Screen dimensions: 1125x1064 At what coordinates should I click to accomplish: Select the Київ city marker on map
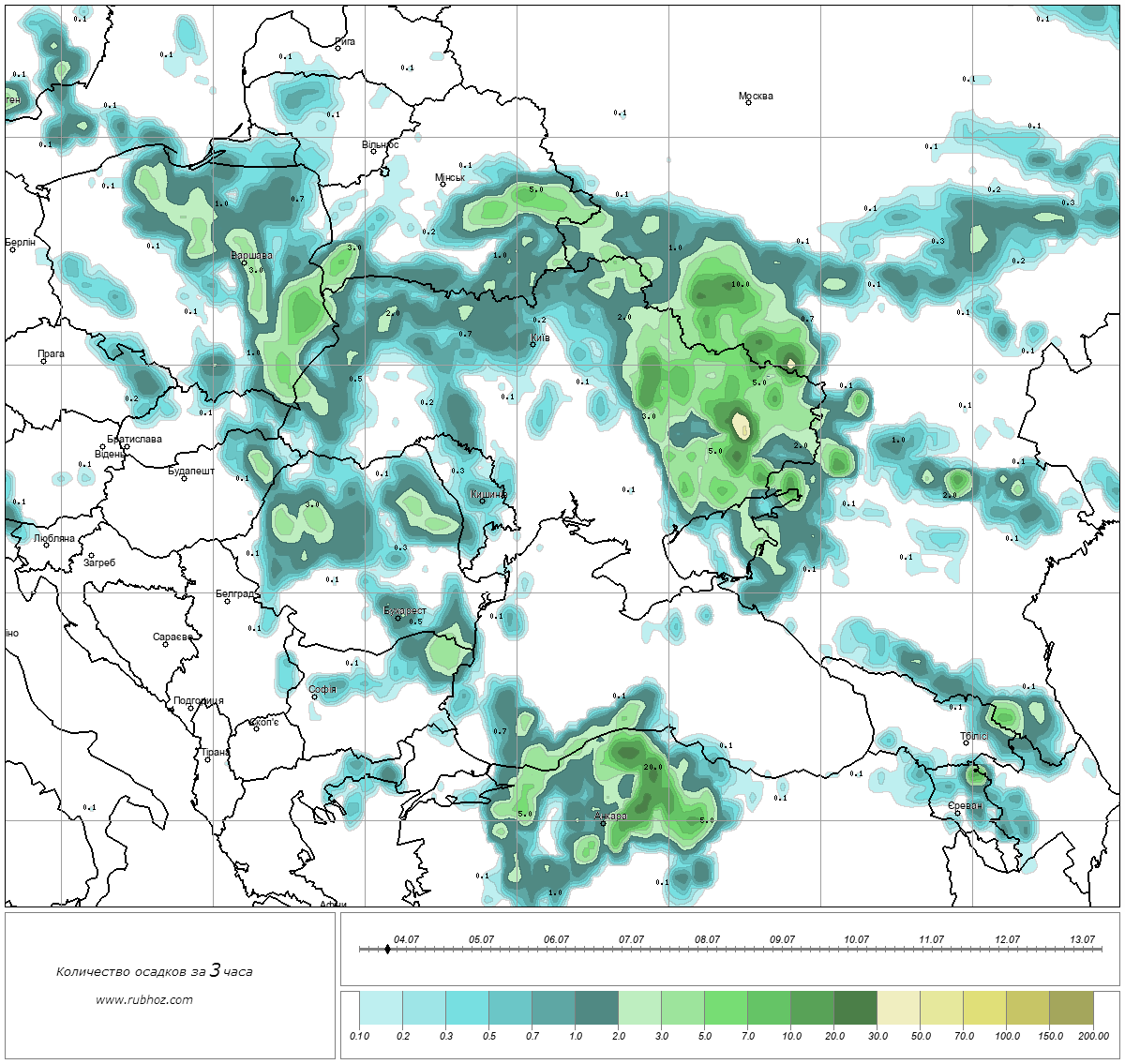(532, 344)
